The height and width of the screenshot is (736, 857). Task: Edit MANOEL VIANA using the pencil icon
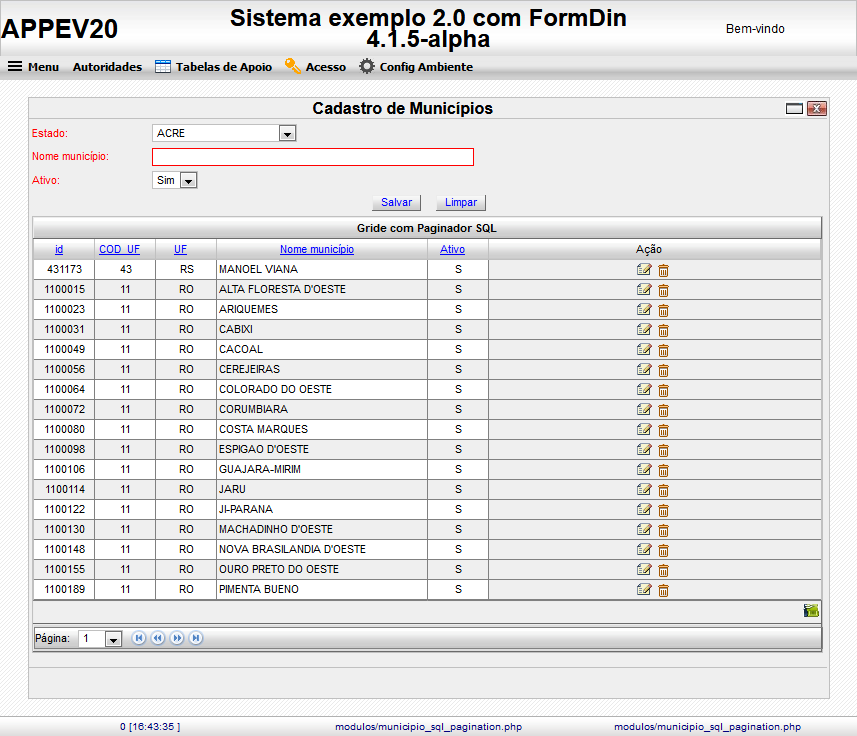coord(645,269)
